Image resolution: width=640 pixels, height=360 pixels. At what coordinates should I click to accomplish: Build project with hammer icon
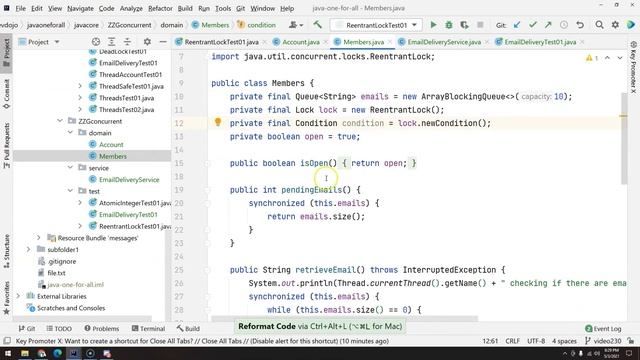pos(317,25)
